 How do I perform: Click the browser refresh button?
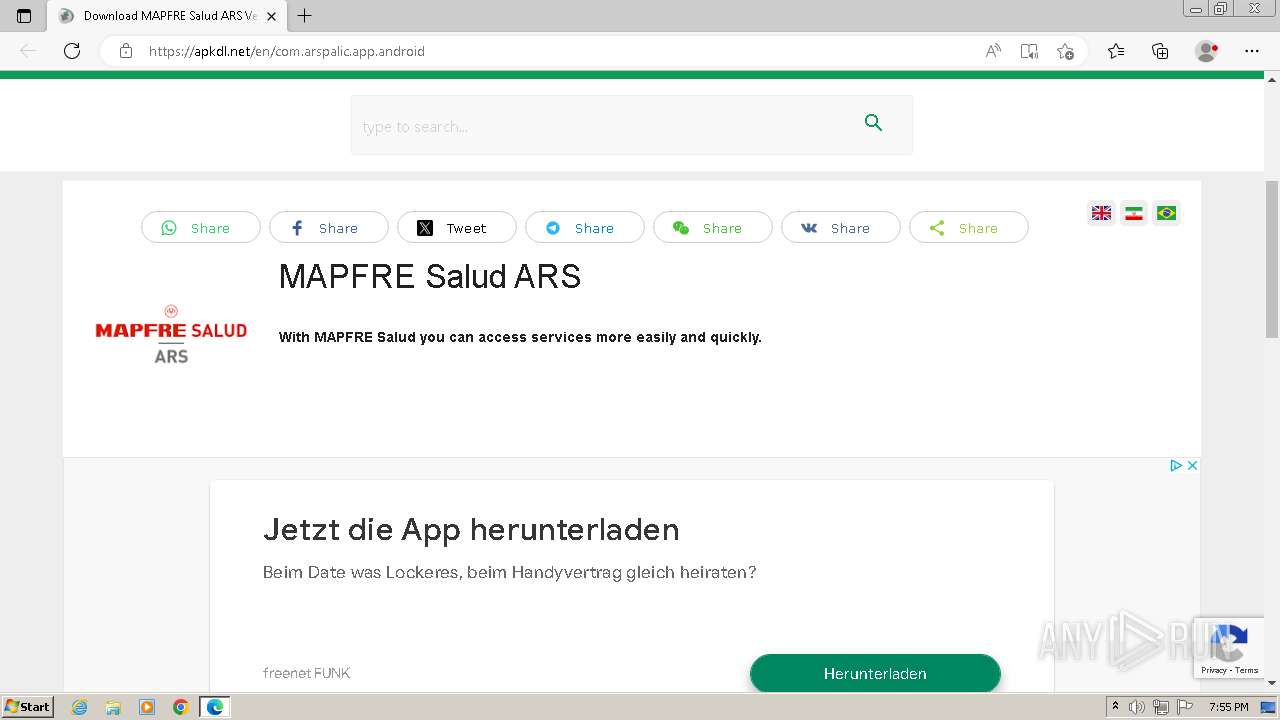point(72,51)
